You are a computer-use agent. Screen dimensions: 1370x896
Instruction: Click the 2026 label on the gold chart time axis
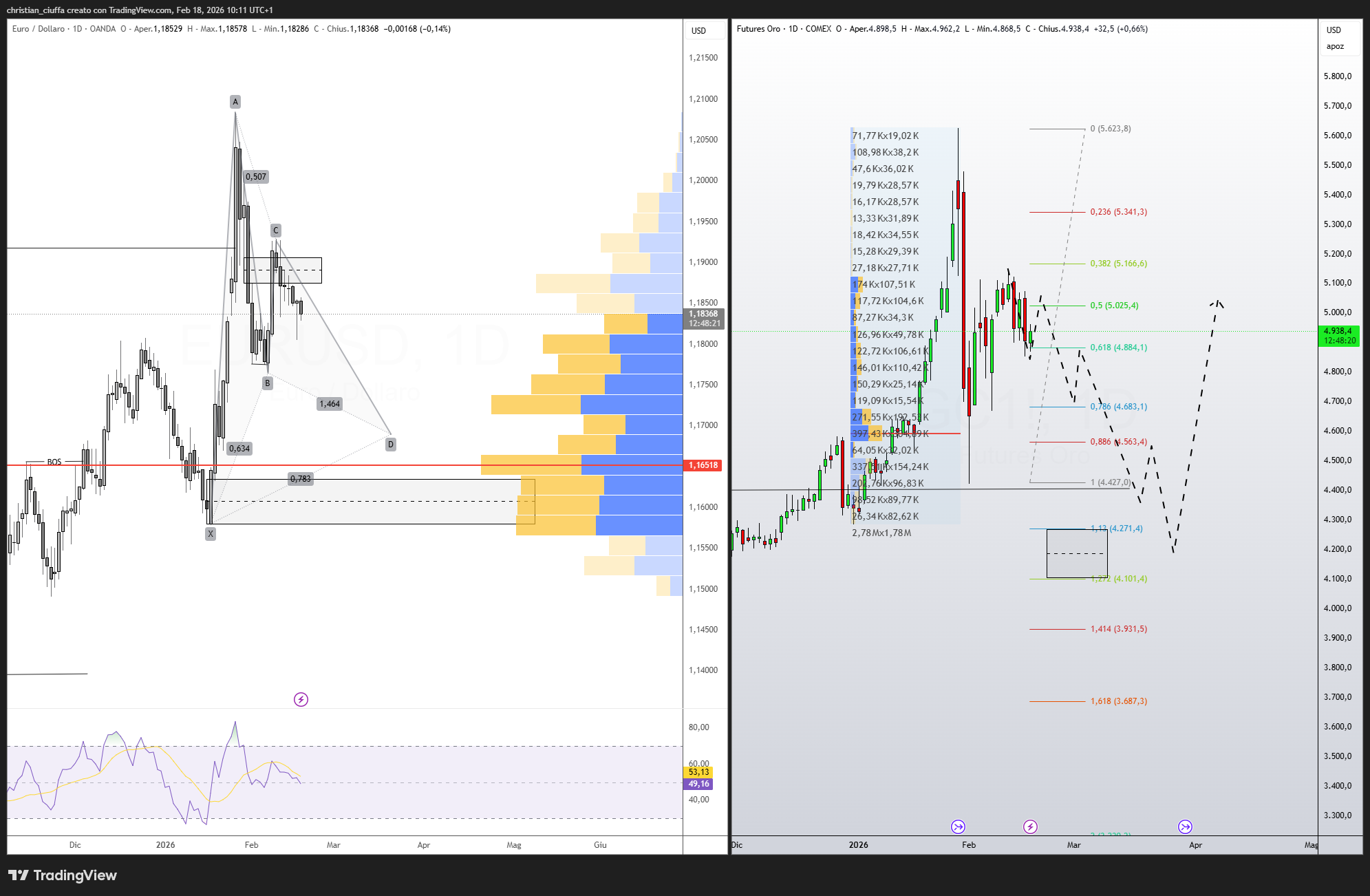point(858,845)
